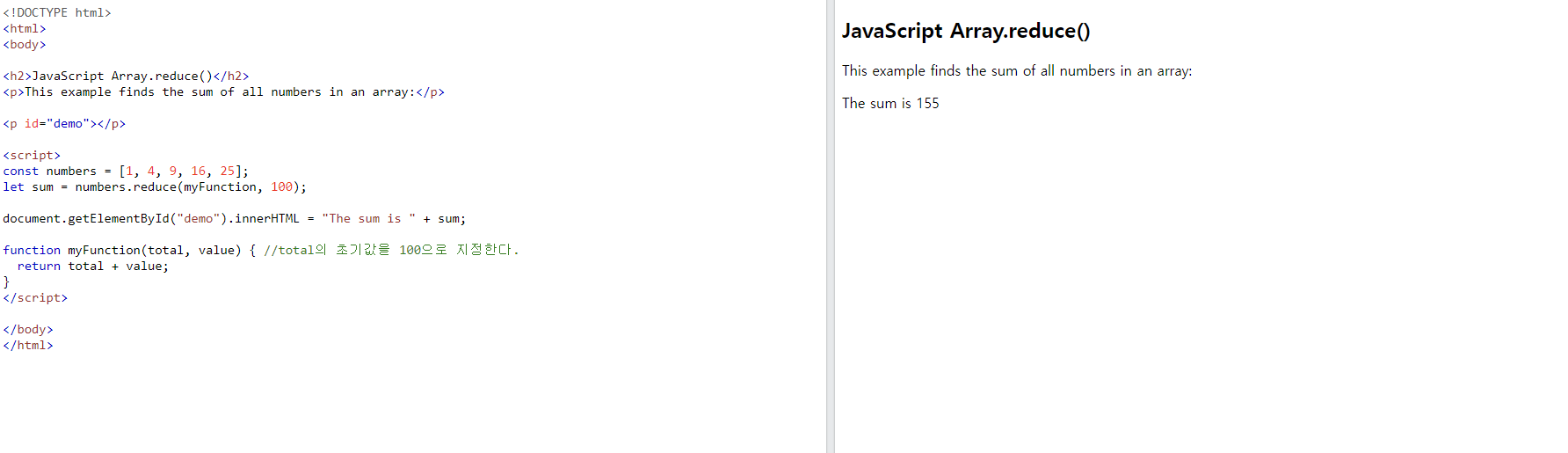Click the green Korean comment about total 100
The height and width of the screenshot is (453, 1568).
pyautogui.click(x=391, y=250)
